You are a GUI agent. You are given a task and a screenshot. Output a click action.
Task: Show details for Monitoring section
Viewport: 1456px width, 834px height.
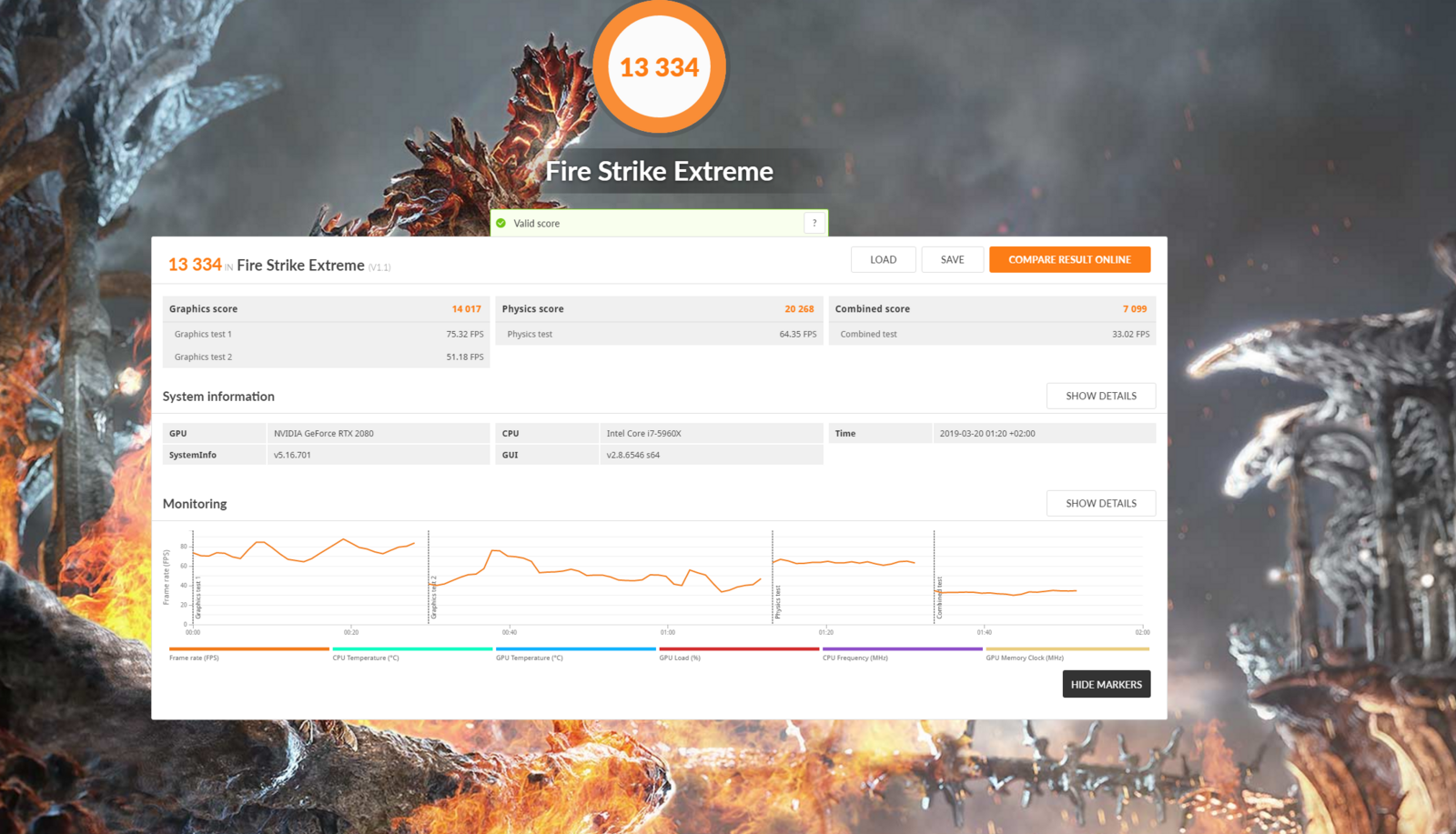pyautogui.click(x=1101, y=503)
